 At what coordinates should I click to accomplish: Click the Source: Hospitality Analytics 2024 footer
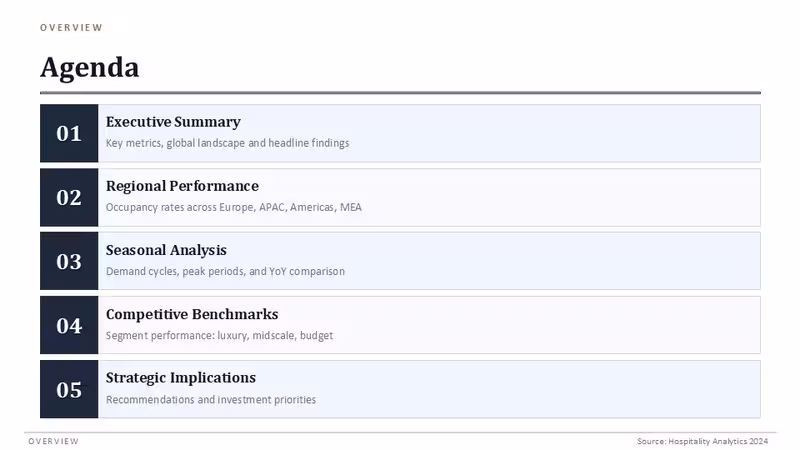703,441
